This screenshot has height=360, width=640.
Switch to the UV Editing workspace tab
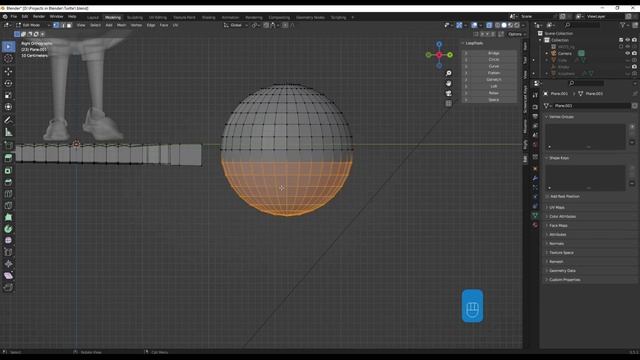click(158, 18)
